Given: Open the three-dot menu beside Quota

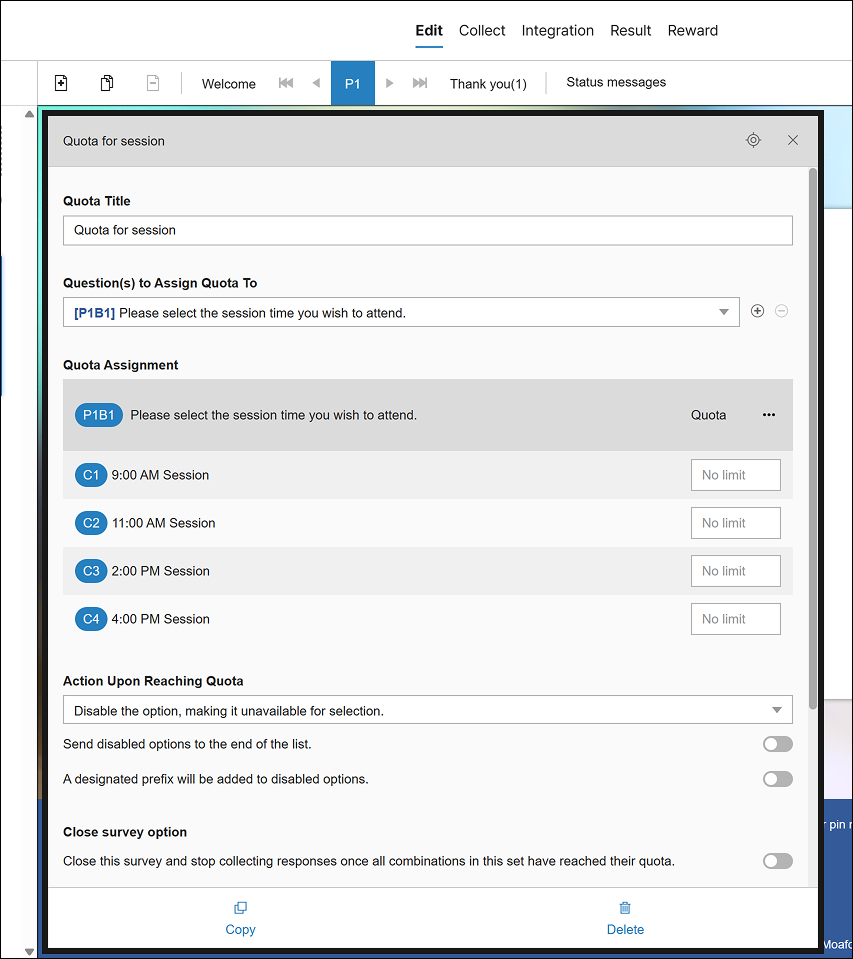Looking at the screenshot, I should [x=769, y=415].
